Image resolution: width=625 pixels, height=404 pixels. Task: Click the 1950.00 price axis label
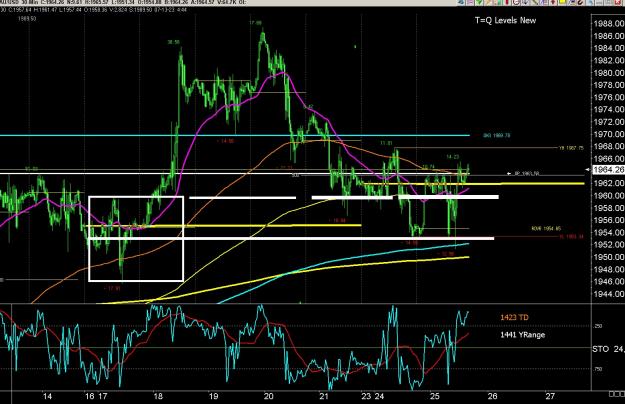coord(609,257)
